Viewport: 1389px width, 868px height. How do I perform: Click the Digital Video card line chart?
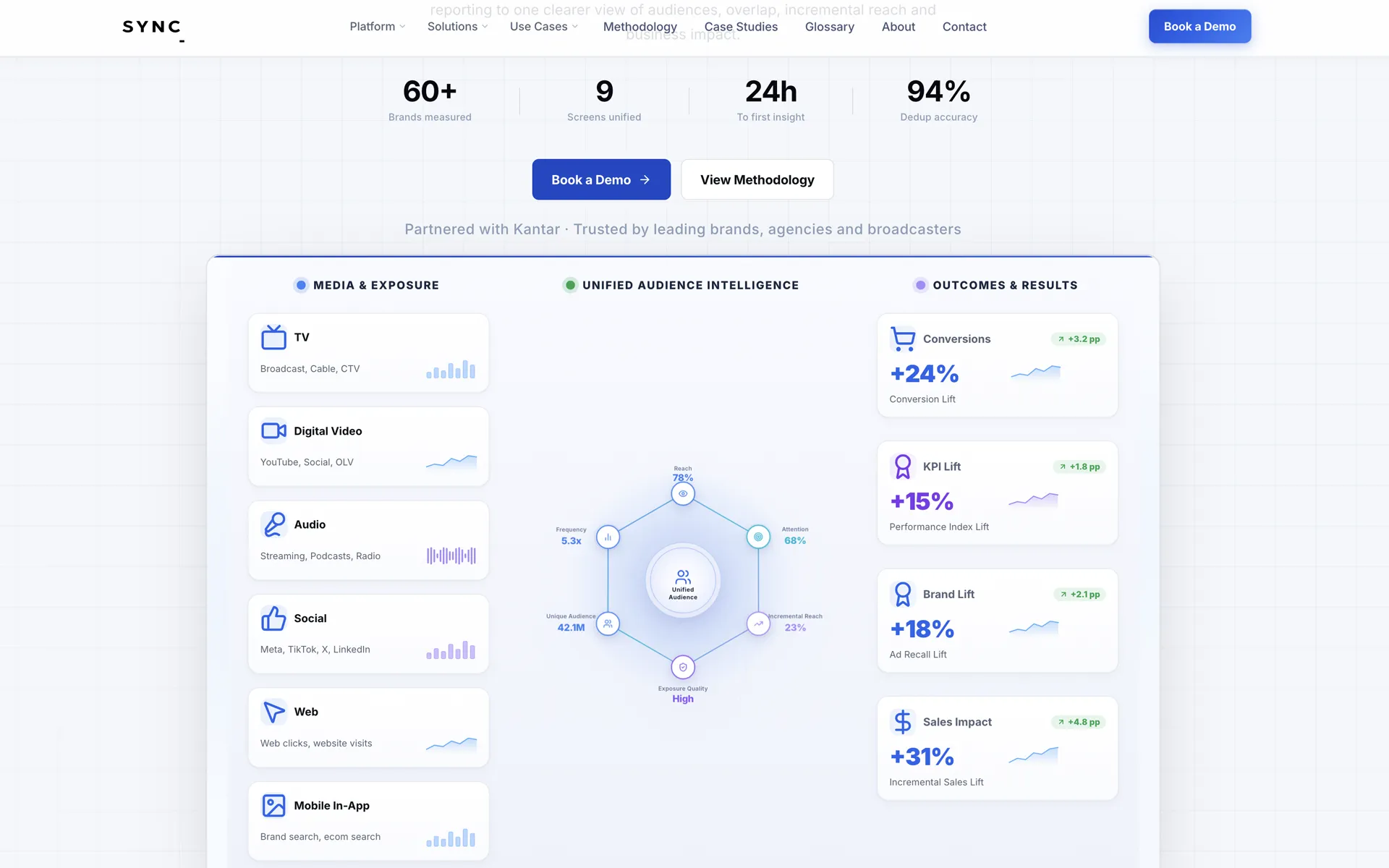[x=451, y=461]
